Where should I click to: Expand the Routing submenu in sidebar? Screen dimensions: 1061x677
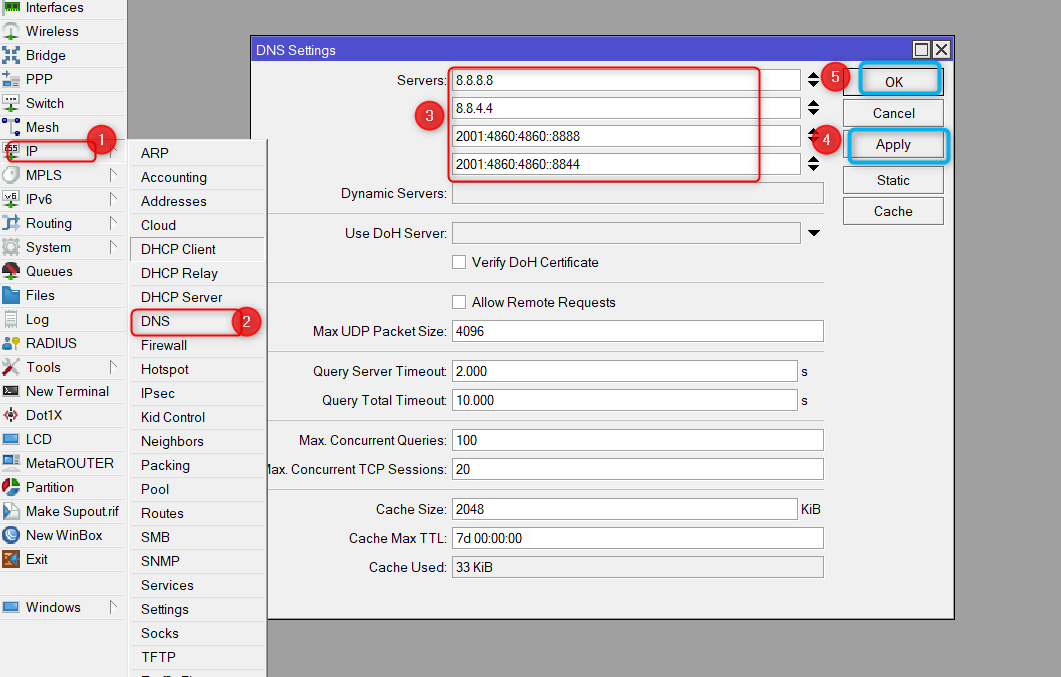click(113, 223)
